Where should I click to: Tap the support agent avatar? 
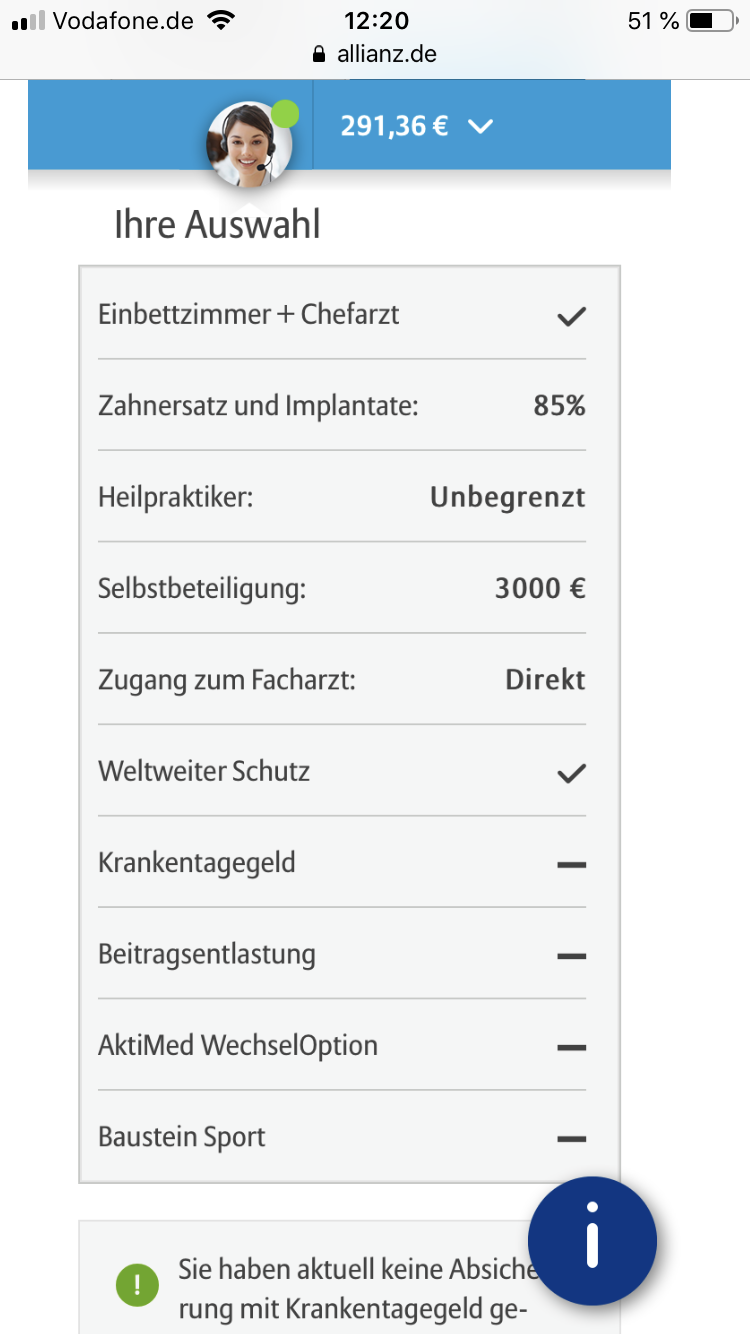248,145
